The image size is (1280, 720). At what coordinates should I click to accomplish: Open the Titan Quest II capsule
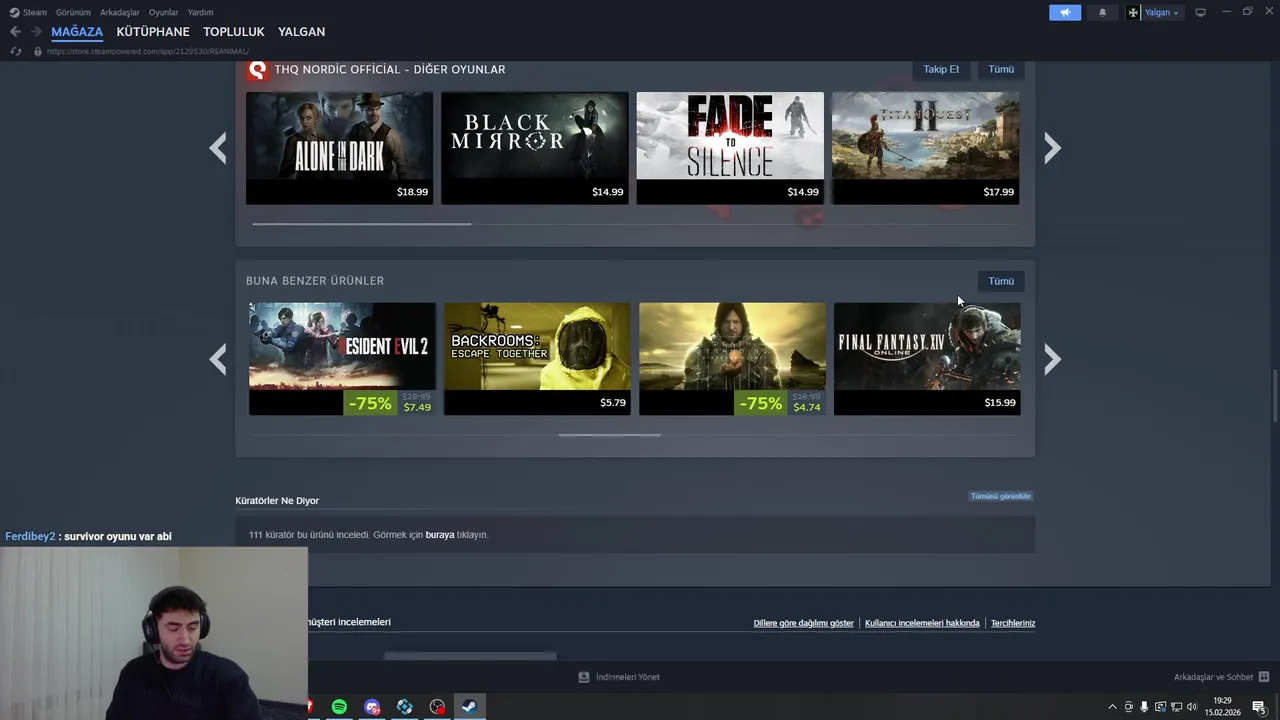926,148
